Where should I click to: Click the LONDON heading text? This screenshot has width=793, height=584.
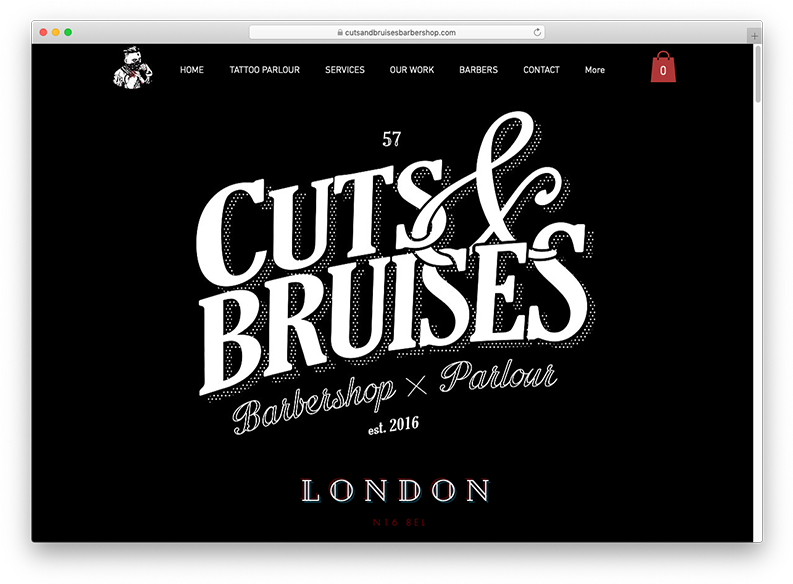point(395,490)
